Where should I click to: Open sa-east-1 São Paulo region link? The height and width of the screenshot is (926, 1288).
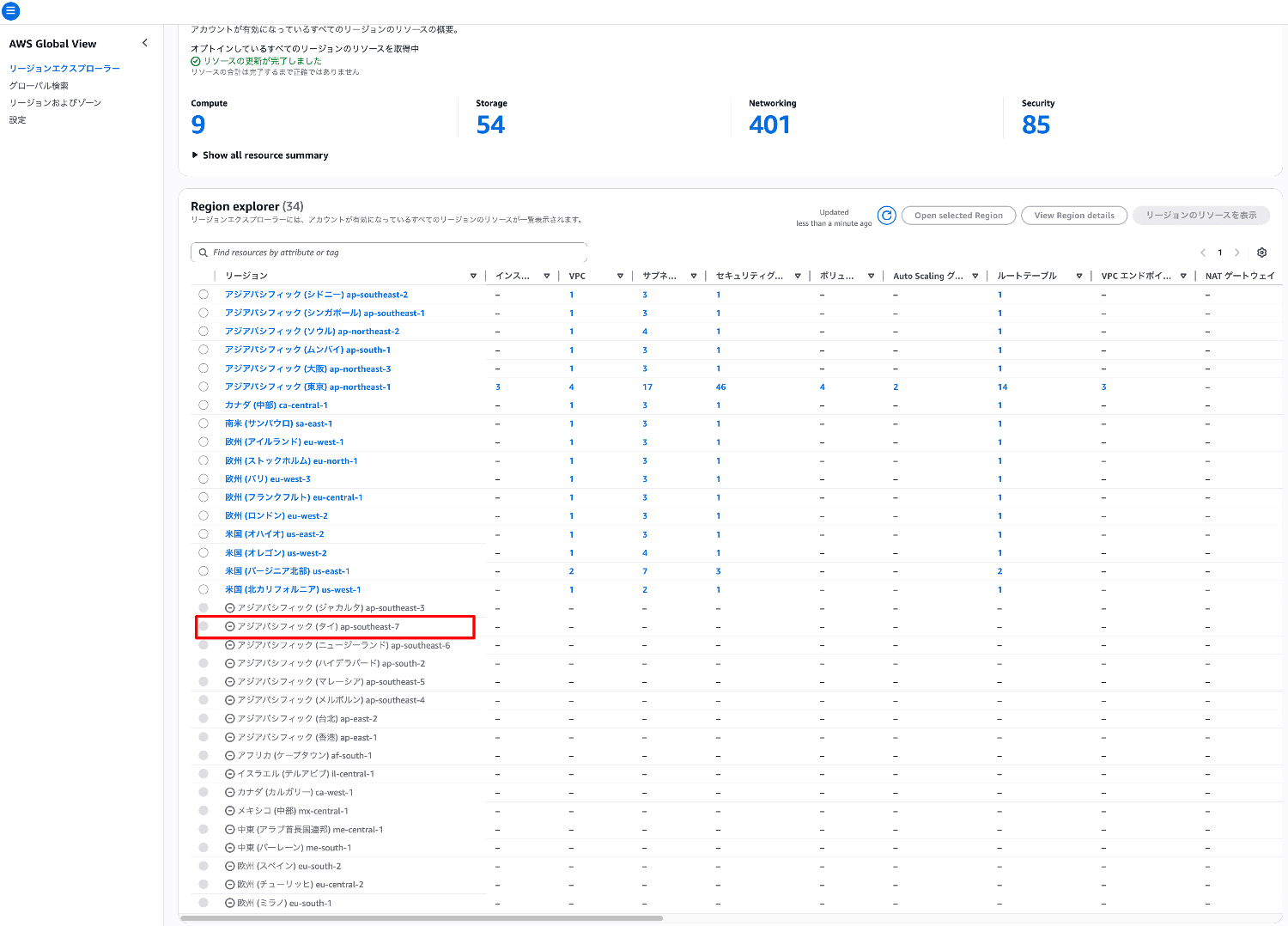279,423
